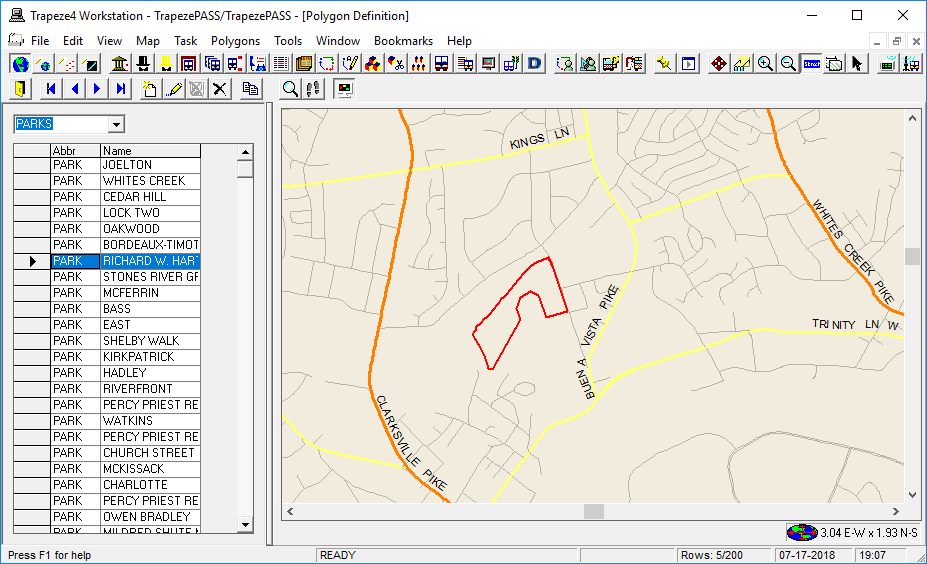Click the map vertical scrollbar thumb

click(912, 257)
